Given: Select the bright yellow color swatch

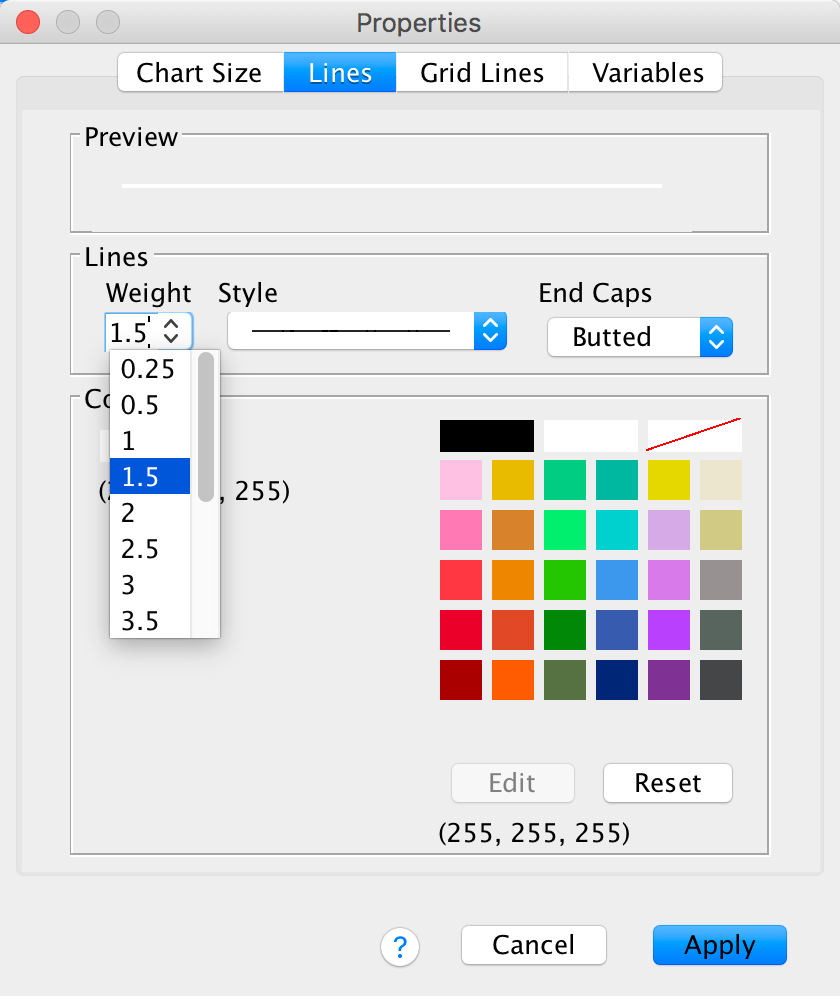Looking at the screenshot, I should click(x=669, y=480).
